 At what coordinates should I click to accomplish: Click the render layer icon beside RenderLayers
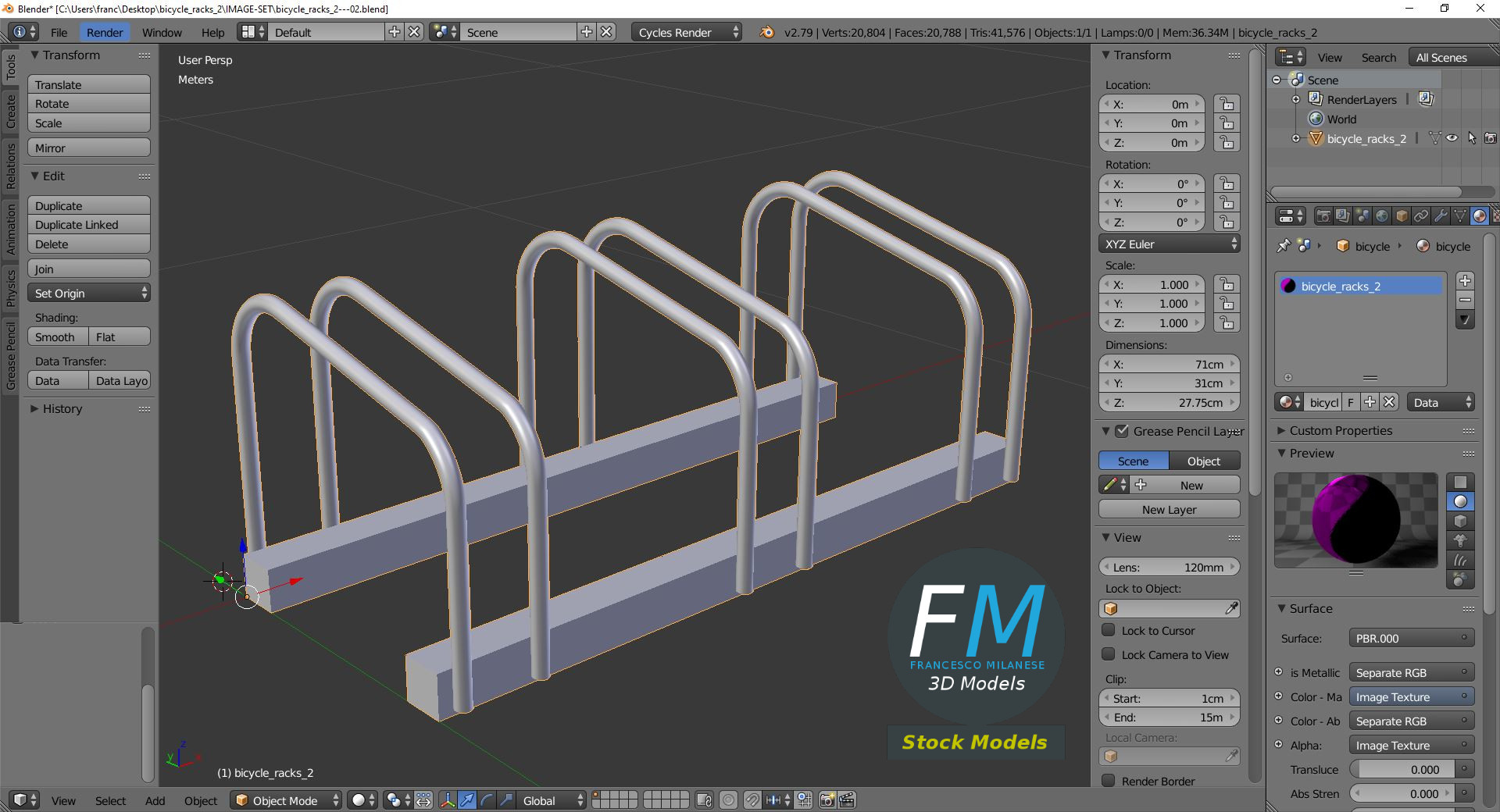[1426, 99]
